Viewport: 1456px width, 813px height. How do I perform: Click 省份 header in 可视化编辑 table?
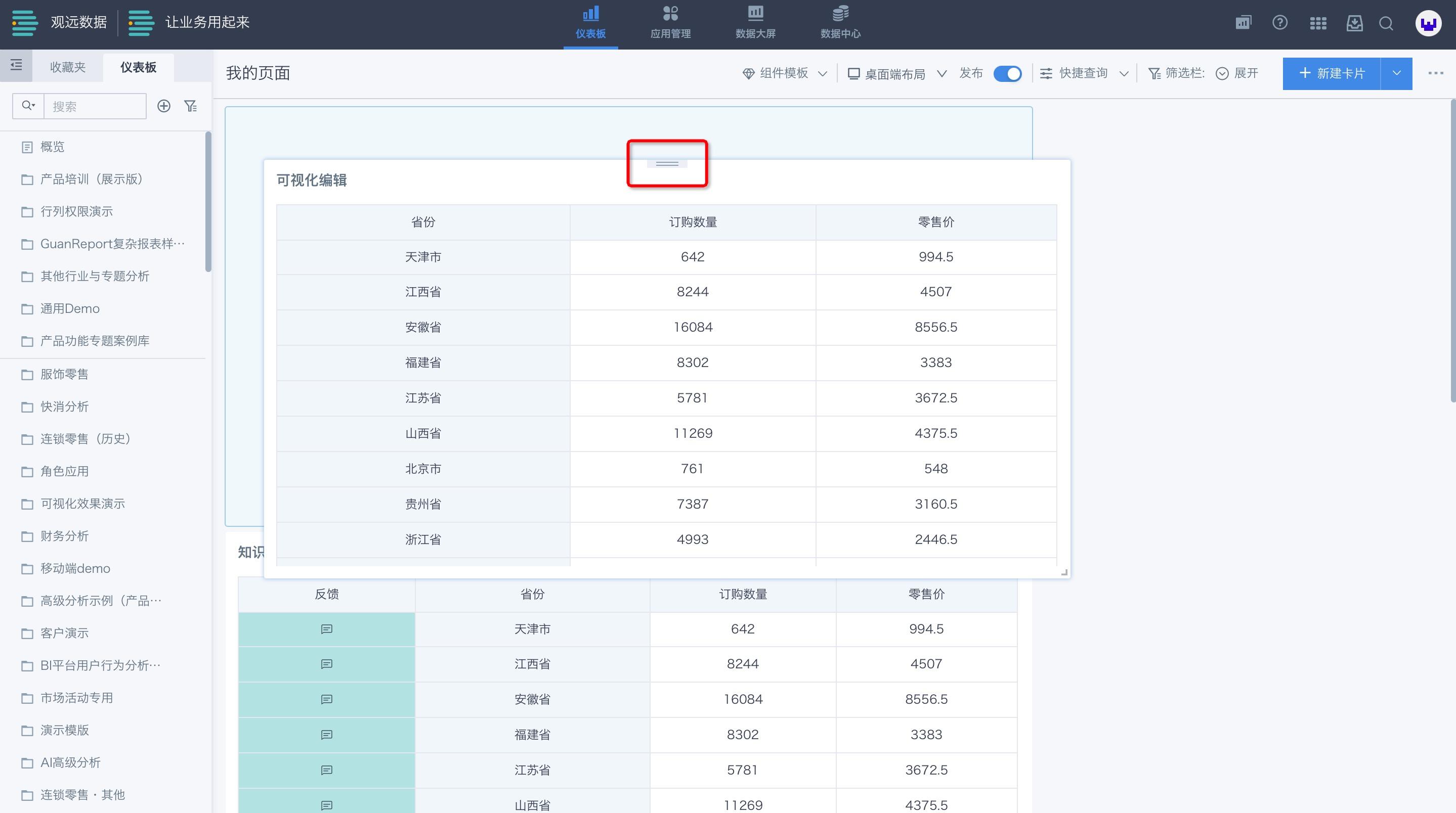tap(423, 222)
